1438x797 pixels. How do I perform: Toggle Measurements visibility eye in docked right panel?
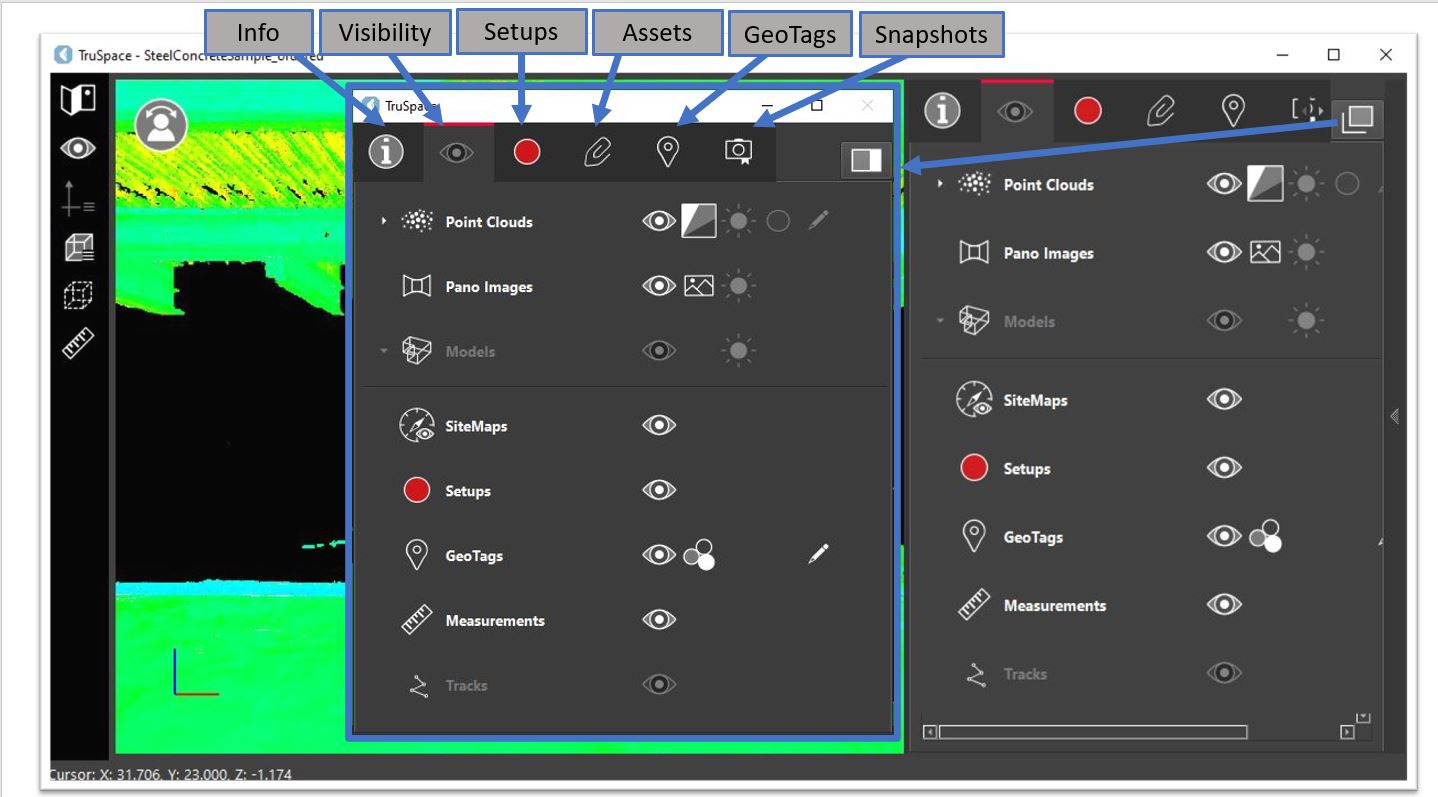(1224, 605)
